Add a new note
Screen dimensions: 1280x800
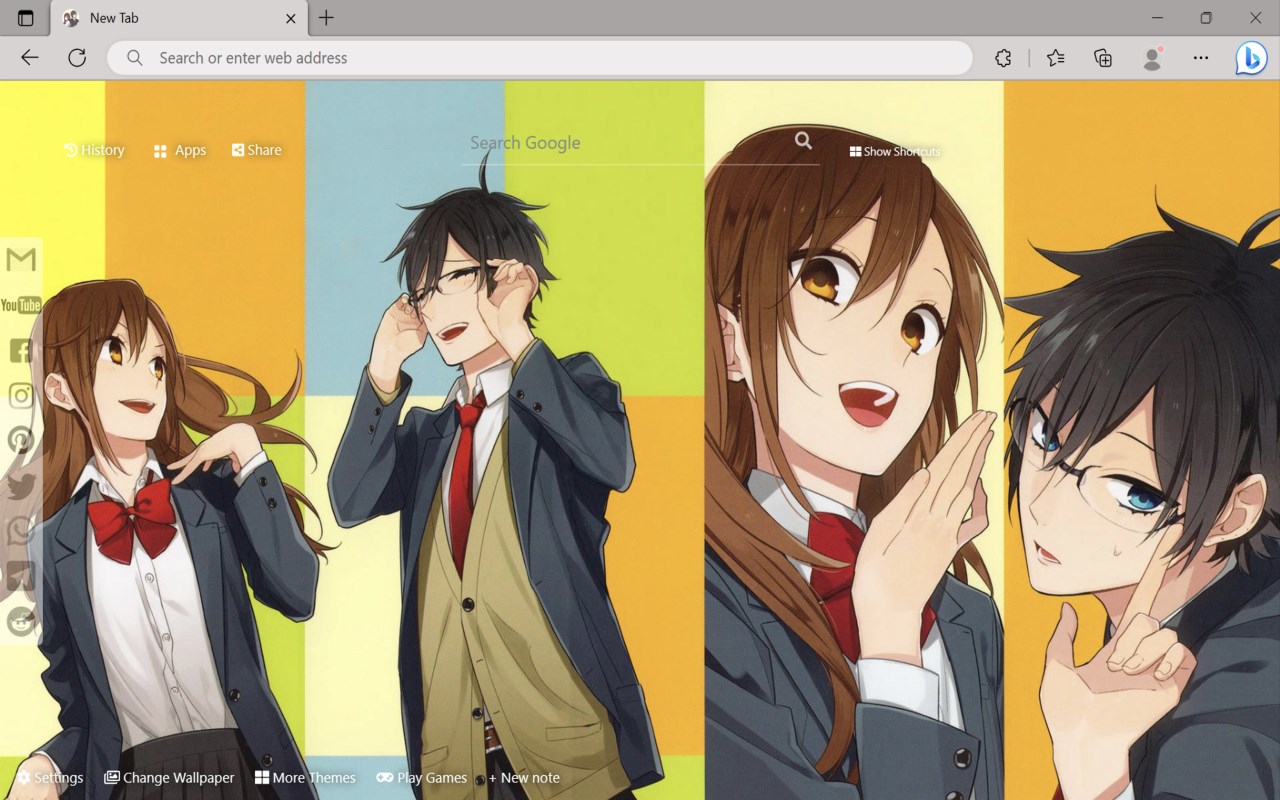pyautogui.click(x=524, y=778)
